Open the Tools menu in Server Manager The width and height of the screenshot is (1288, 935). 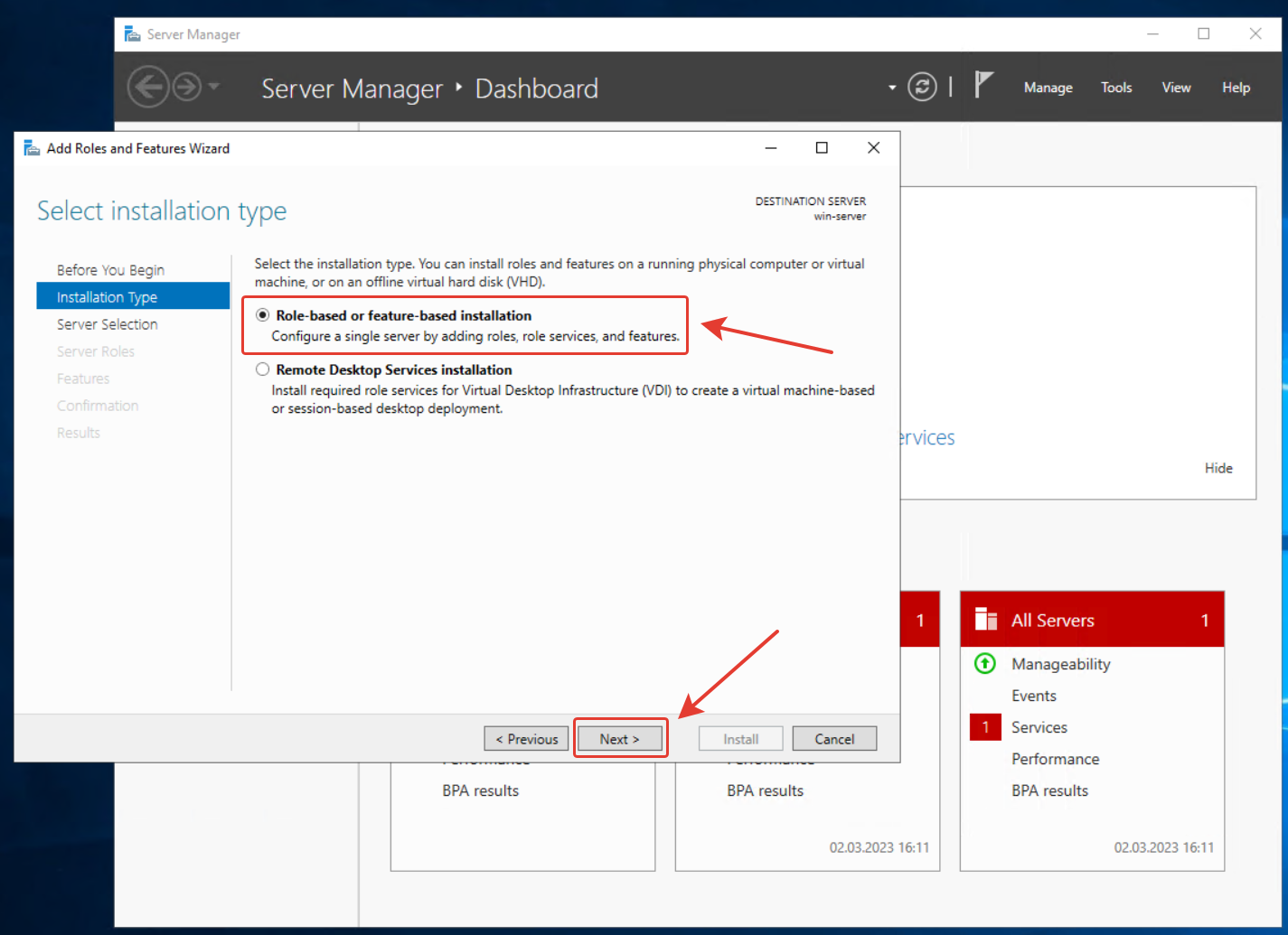(1116, 88)
